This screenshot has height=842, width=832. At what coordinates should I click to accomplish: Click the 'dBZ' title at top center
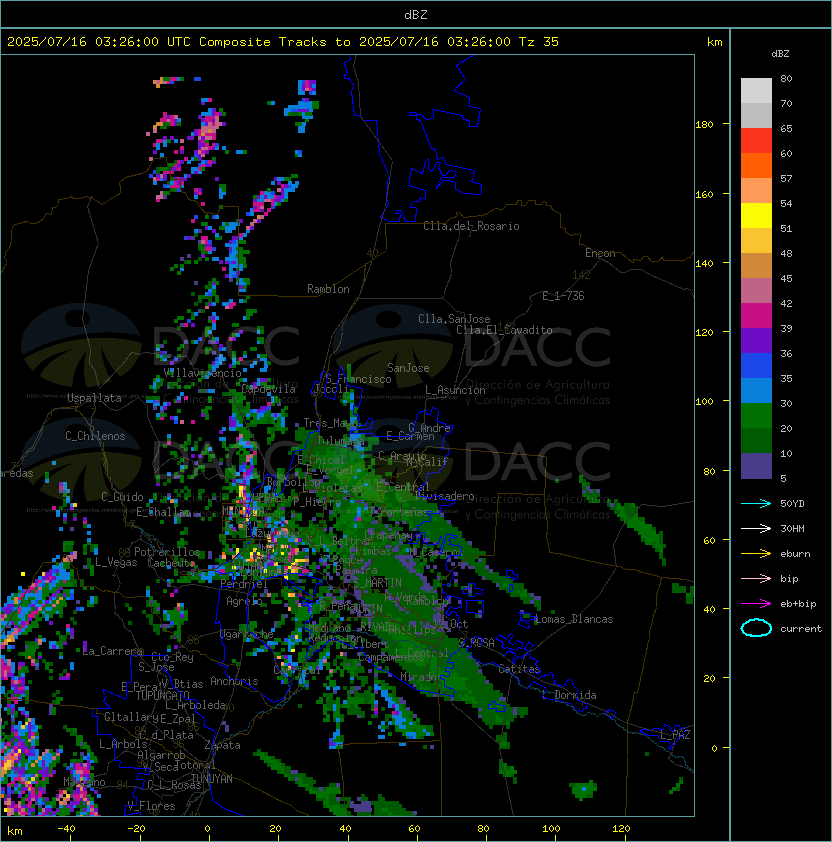tap(416, 15)
